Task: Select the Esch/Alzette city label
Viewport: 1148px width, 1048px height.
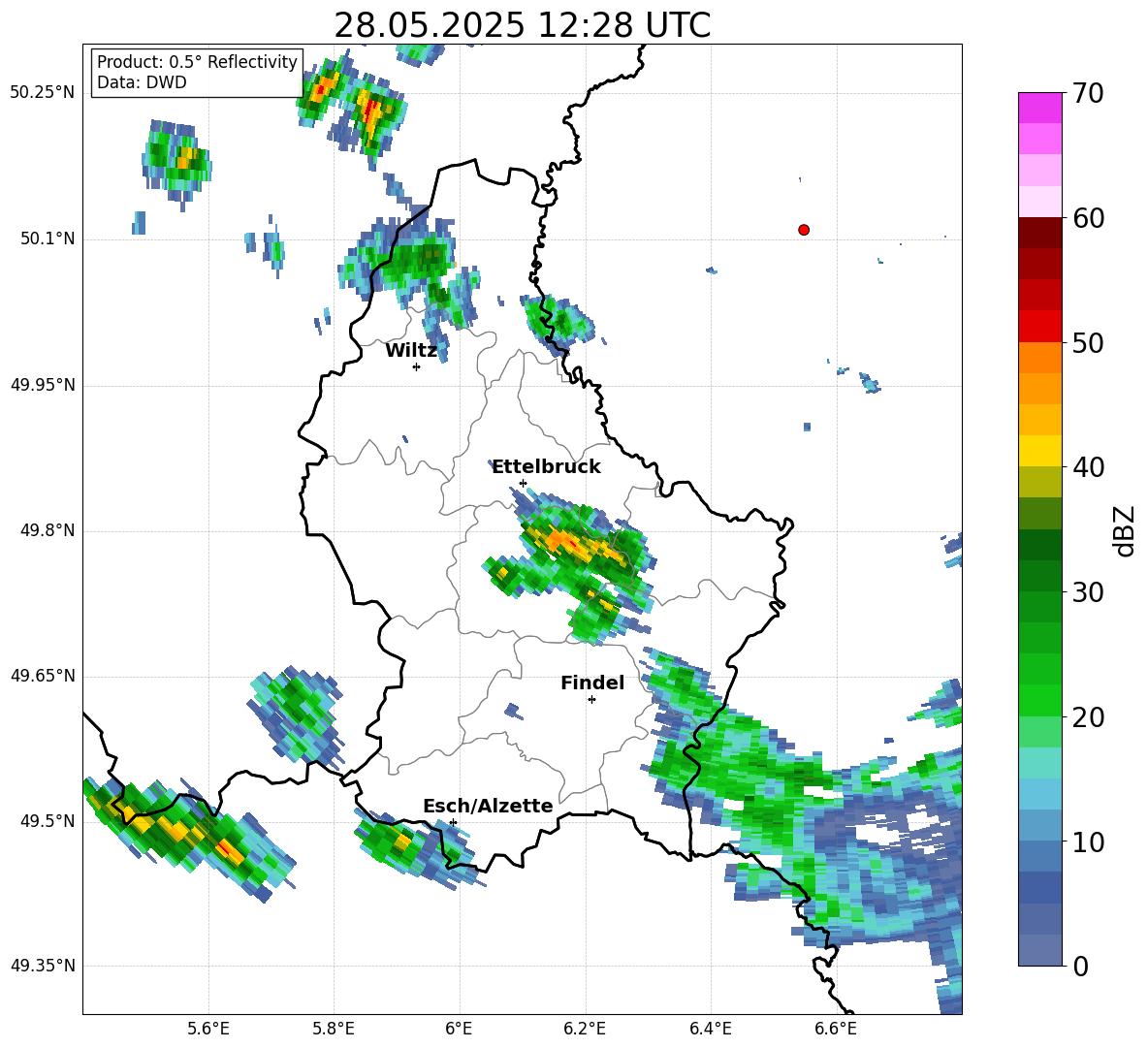Action: click(488, 806)
